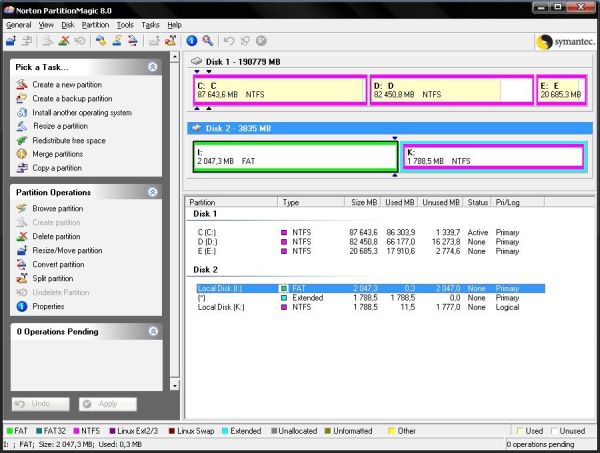Open the Disk menu
The width and height of the screenshot is (600, 453).
pyautogui.click(x=68, y=25)
